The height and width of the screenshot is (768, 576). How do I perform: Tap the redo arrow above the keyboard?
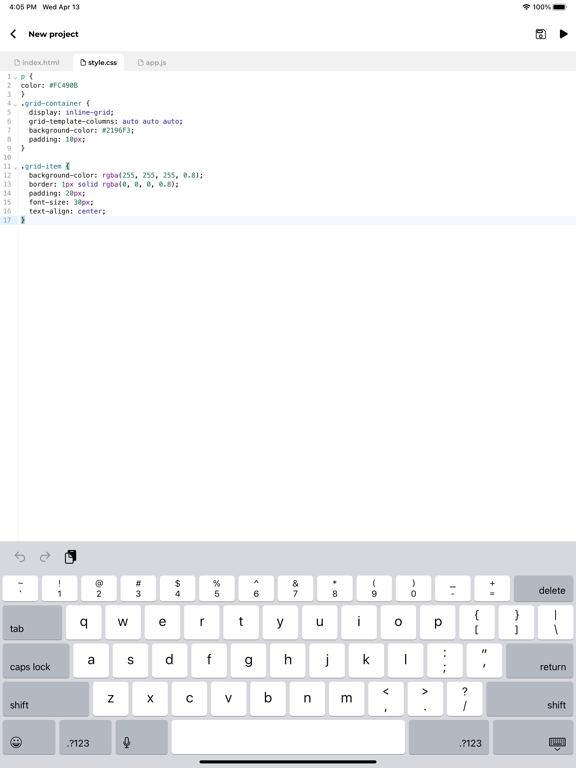[x=45, y=556]
